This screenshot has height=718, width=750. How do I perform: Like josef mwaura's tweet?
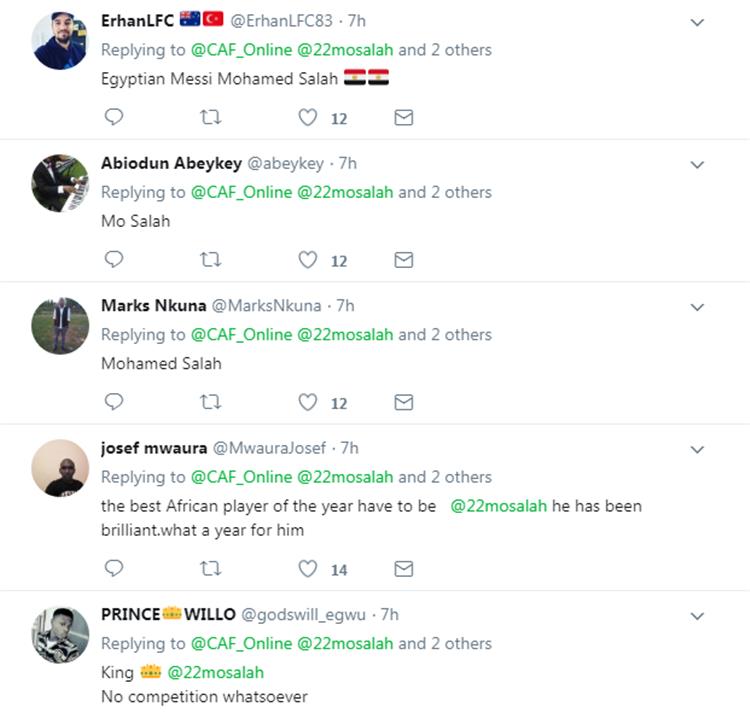pos(308,569)
